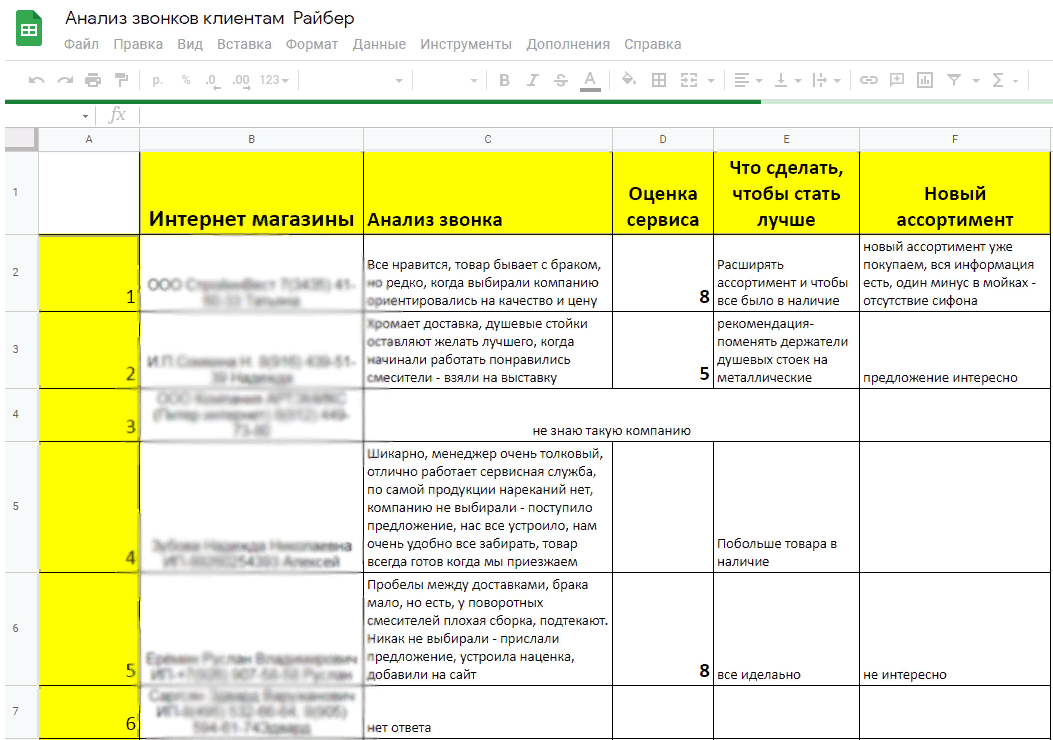This screenshot has width=1053, height=740.
Task: Click the cell нет ответа
Action: click(x=488, y=712)
